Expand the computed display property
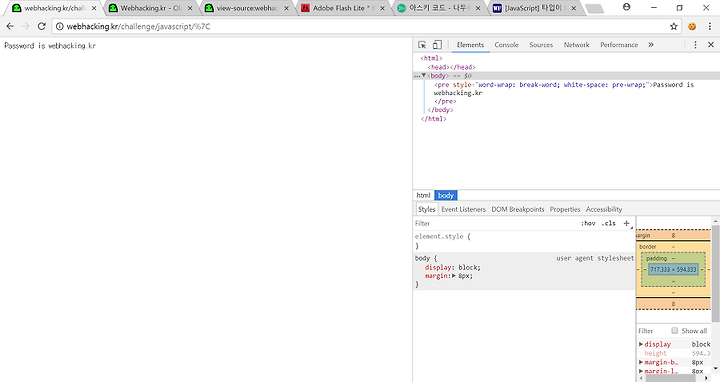 tap(641, 344)
